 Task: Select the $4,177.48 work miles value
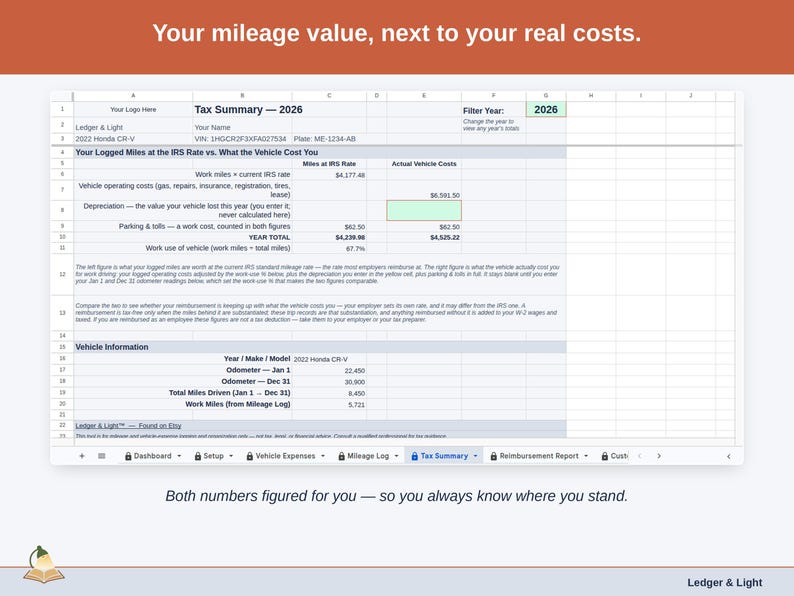[329, 175]
